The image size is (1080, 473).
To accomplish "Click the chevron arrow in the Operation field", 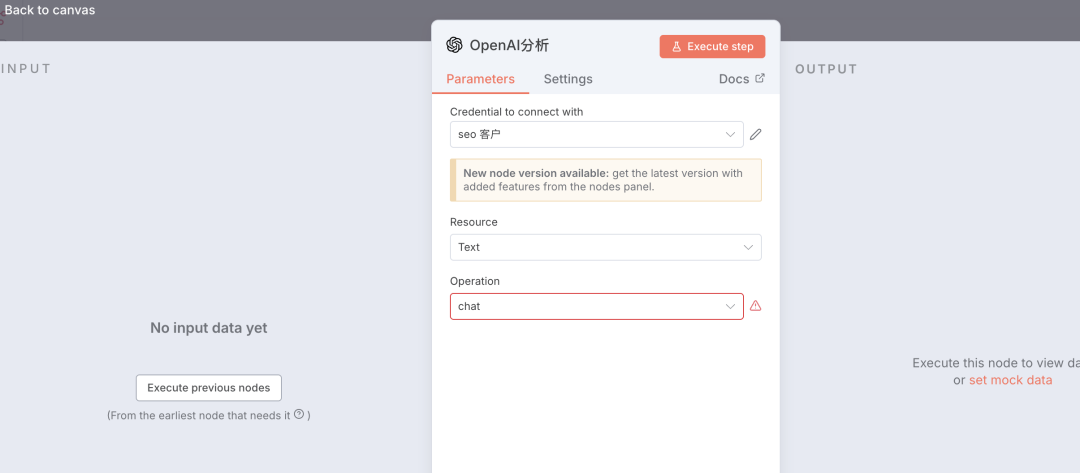I will [730, 306].
